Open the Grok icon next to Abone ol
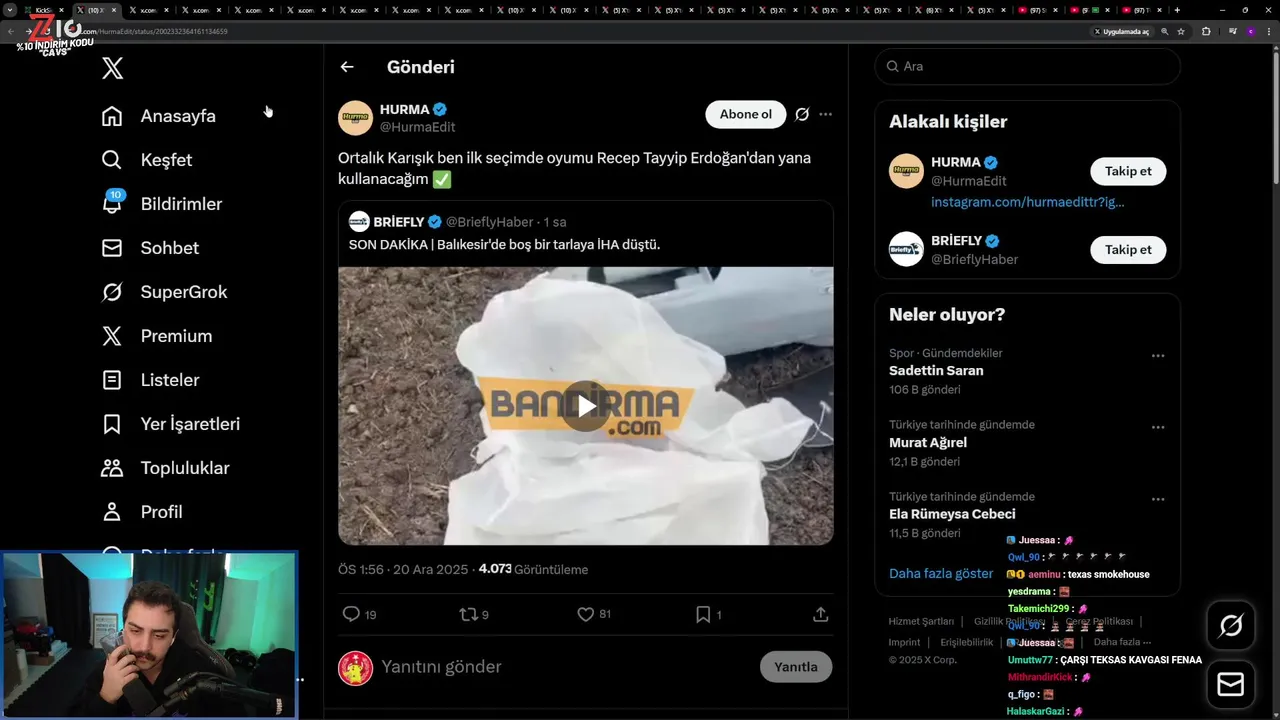 (802, 114)
